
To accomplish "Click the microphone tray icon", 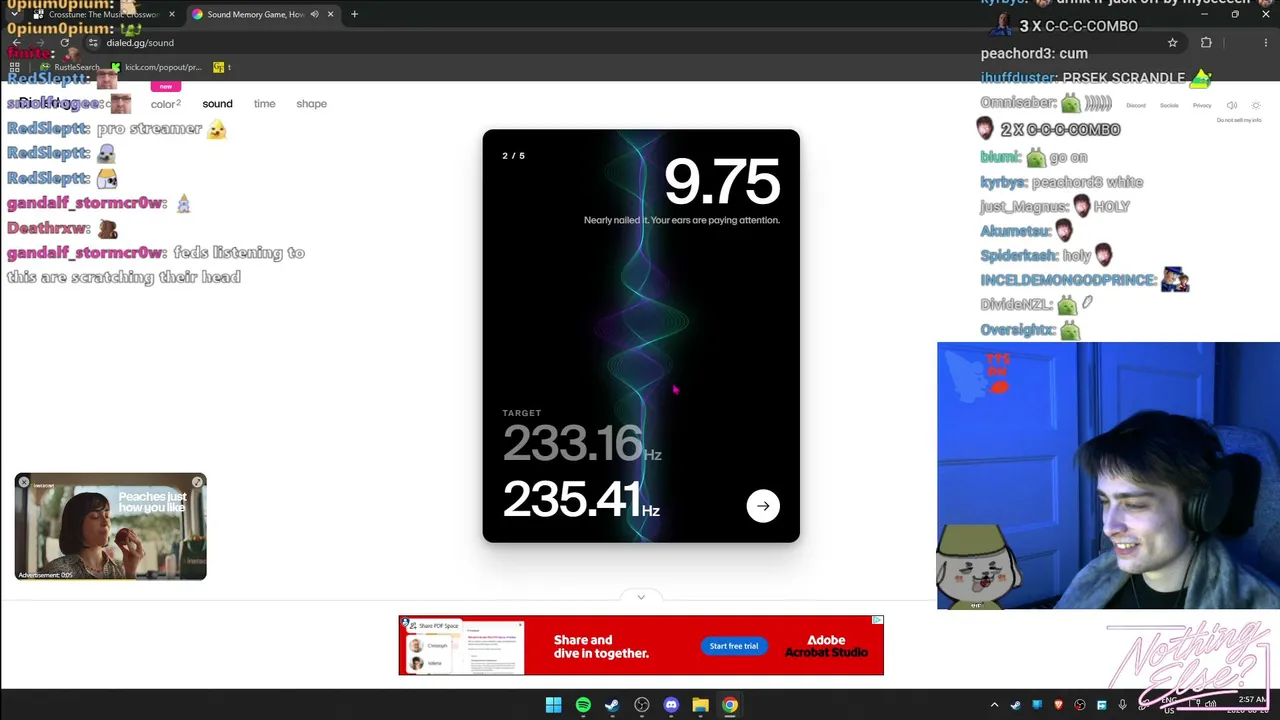I will [1123, 705].
